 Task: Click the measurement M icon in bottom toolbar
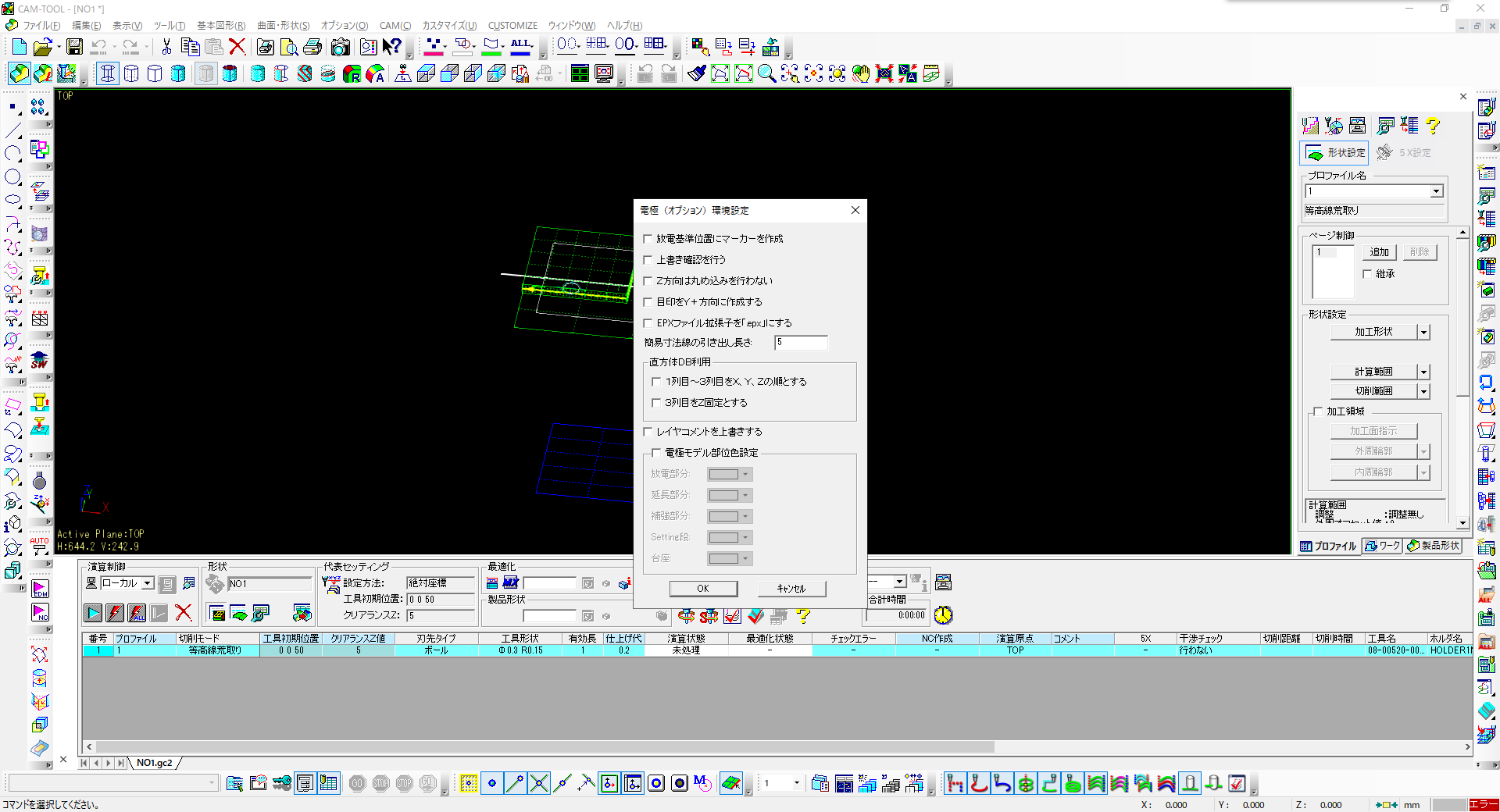coord(702,783)
